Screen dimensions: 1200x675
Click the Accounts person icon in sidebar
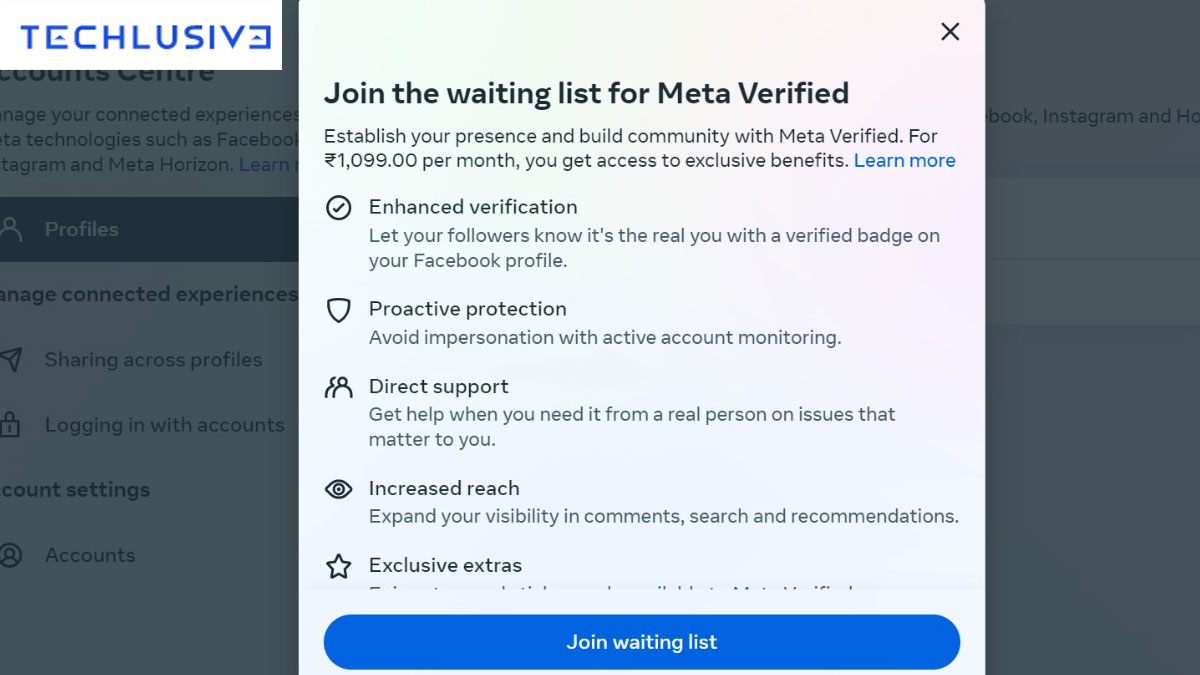(11, 555)
